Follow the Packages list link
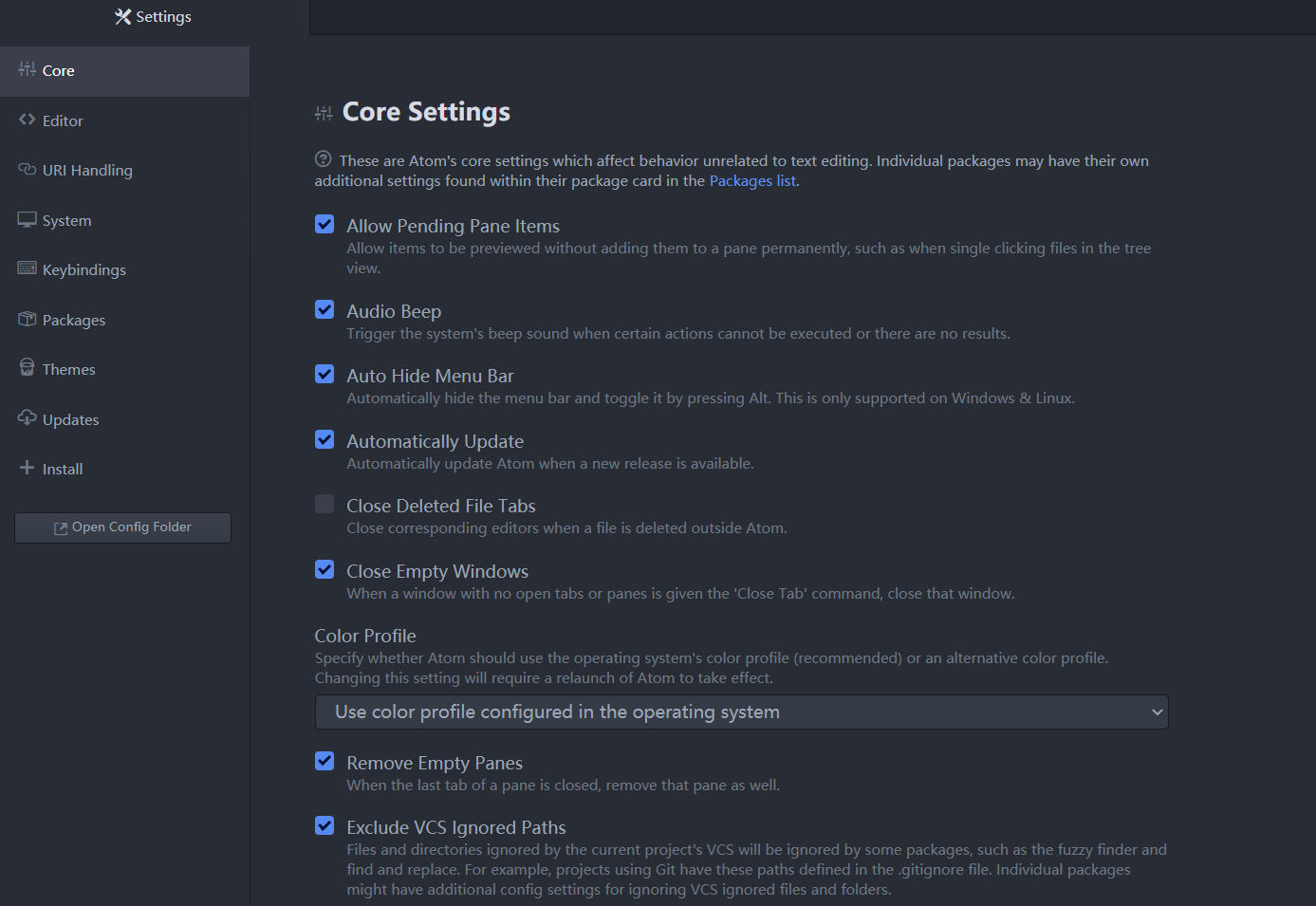Screen dimensions: 1316x906 752,181
